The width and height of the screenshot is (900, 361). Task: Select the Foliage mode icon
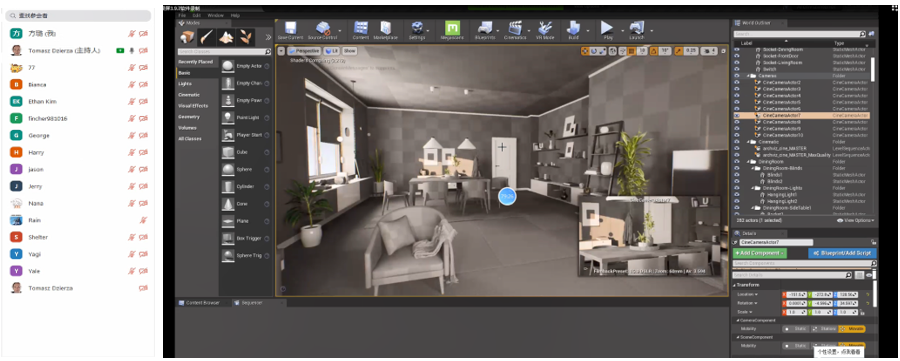(247, 38)
